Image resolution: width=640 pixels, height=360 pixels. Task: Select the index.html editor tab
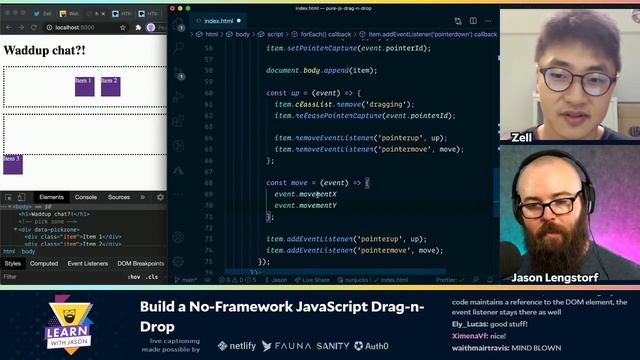coord(218,21)
